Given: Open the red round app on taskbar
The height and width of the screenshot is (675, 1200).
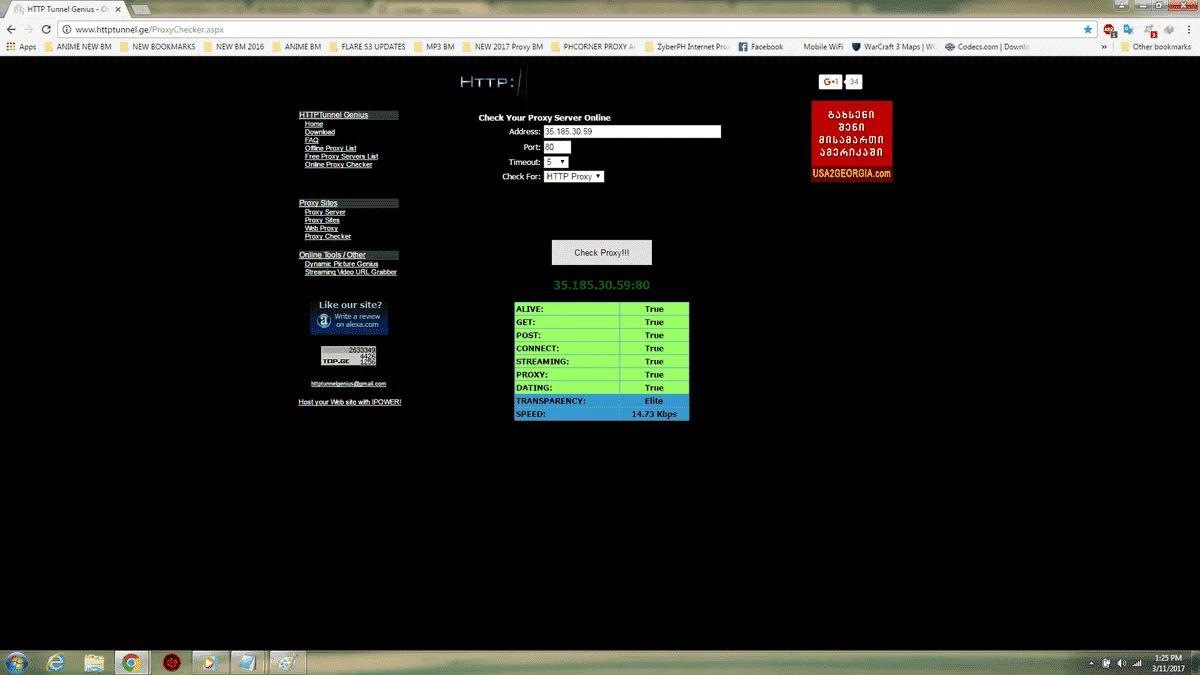Looking at the screenshot, I should 171,662.
